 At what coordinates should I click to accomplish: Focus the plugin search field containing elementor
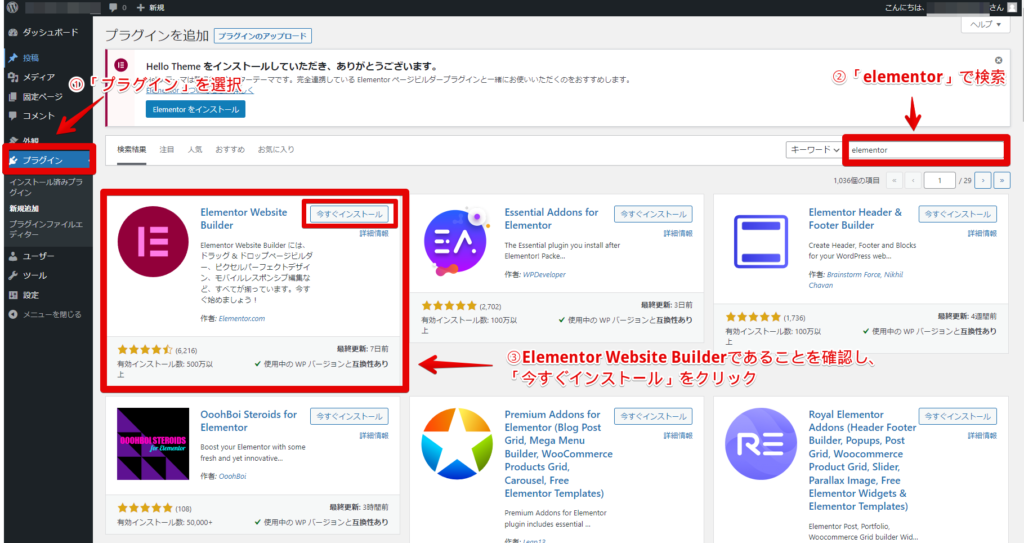925,150
